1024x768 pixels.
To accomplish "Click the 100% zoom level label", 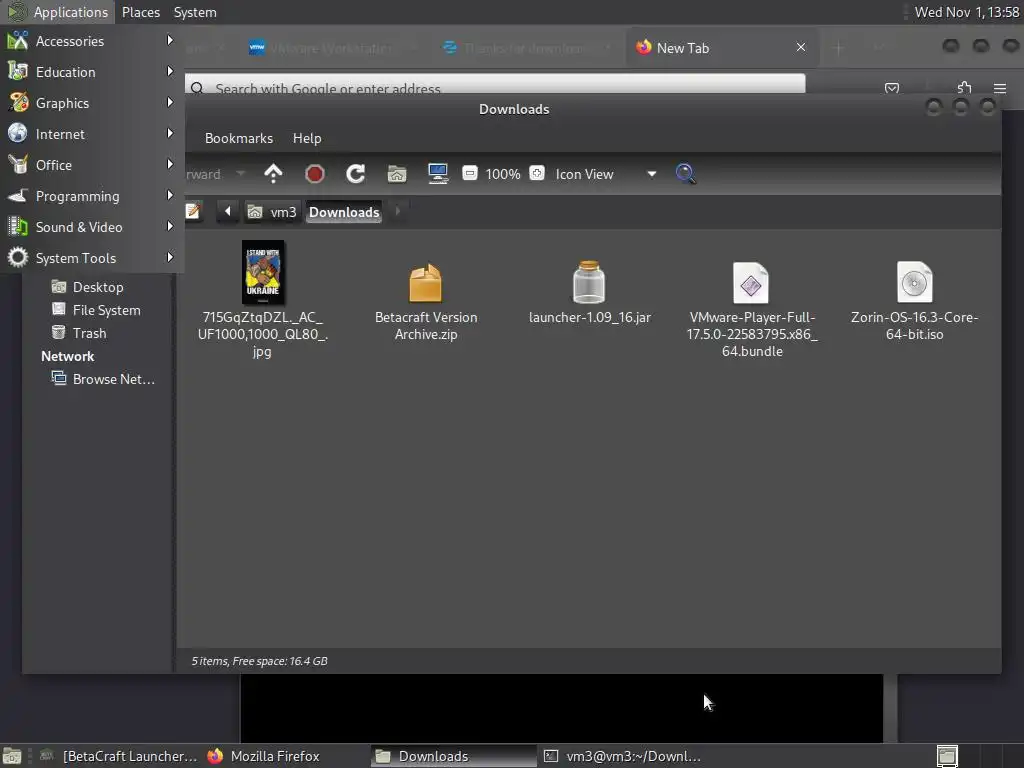I will [503, 174].
